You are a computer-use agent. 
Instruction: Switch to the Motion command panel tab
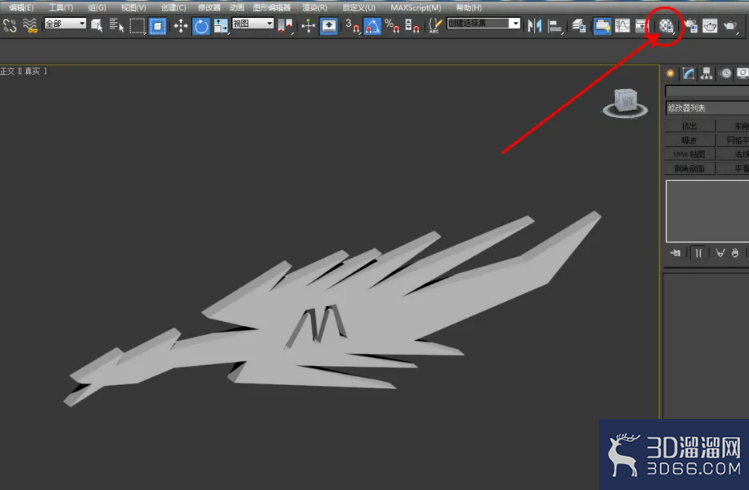click(726, 73)
